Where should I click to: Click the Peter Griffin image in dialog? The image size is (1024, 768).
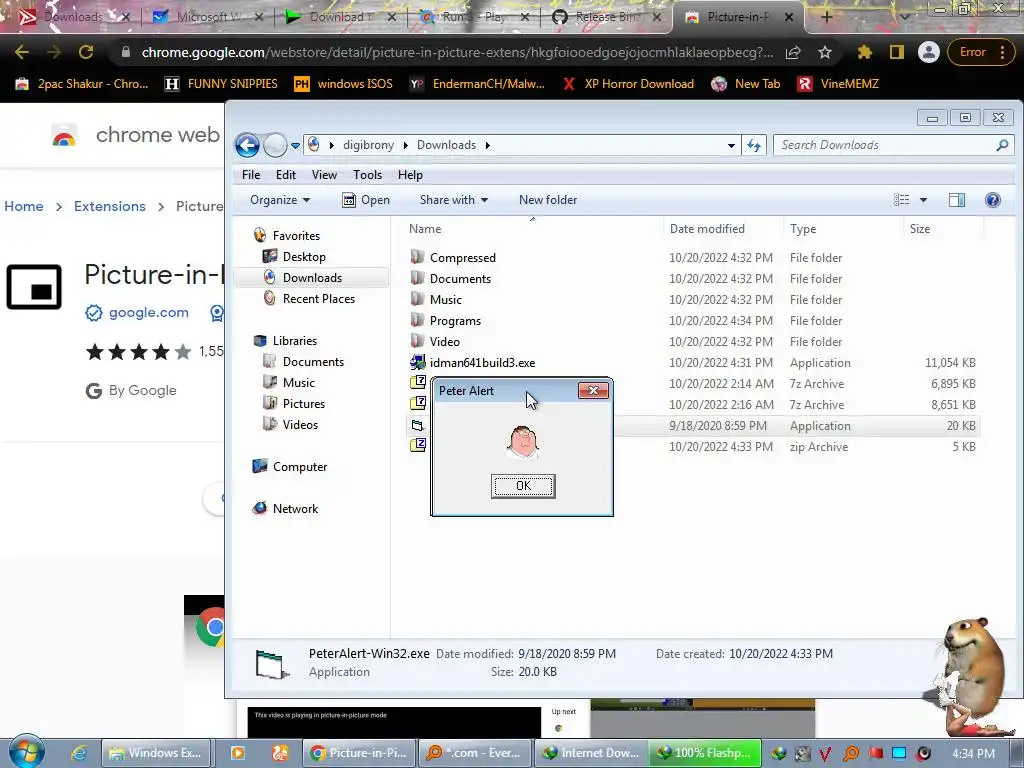click(x=522, y=442)
